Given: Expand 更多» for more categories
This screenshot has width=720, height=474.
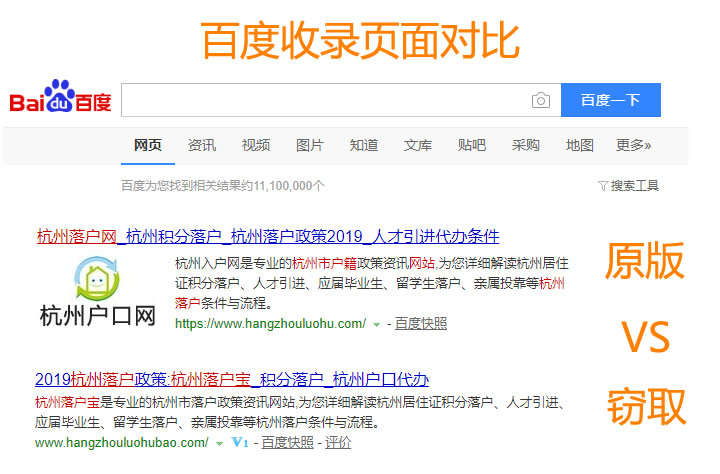Looking at the screenshot, I should pos(633,145).
